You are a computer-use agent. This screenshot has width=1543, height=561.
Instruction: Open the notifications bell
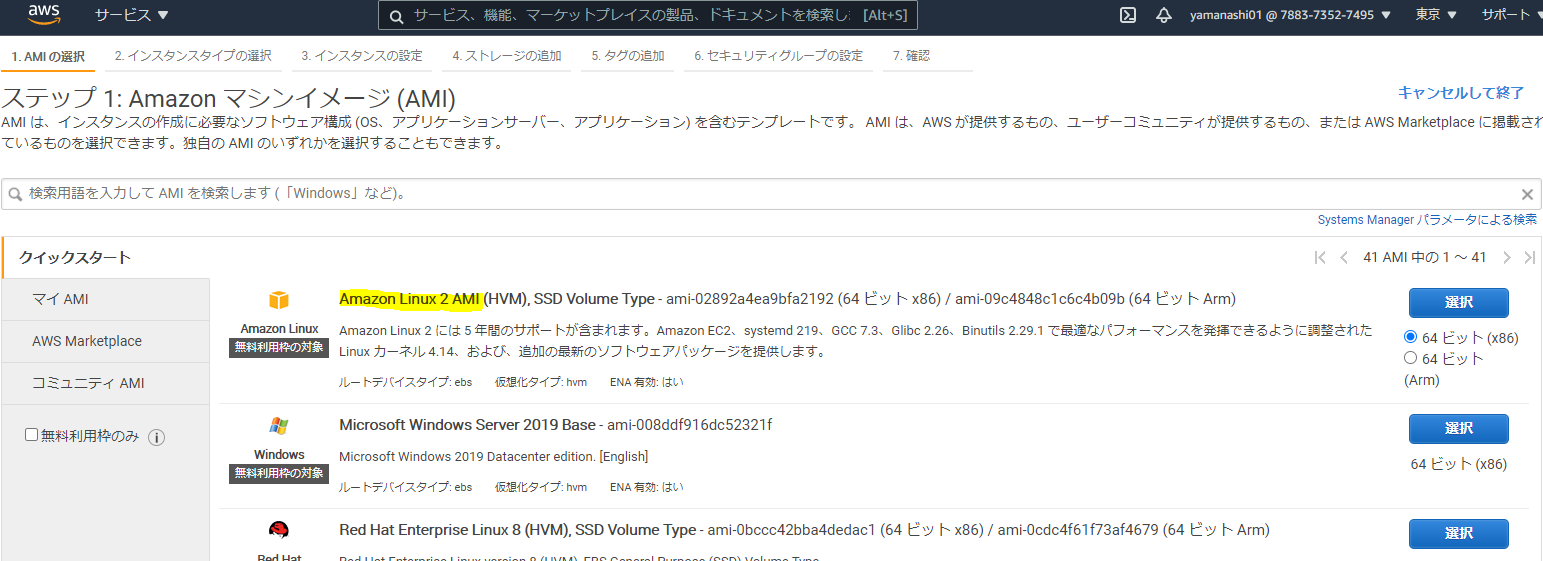tap(1163, 15)
